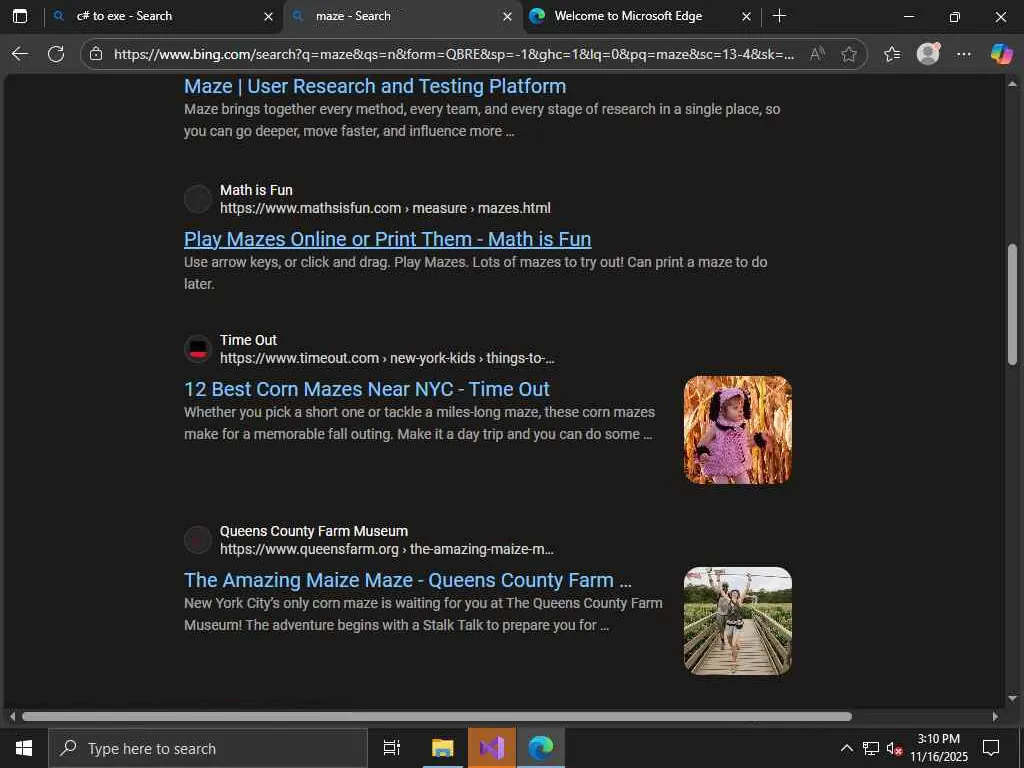
Task: Close the 'c# to exe - Search' tab
Action: click(268, 17)
